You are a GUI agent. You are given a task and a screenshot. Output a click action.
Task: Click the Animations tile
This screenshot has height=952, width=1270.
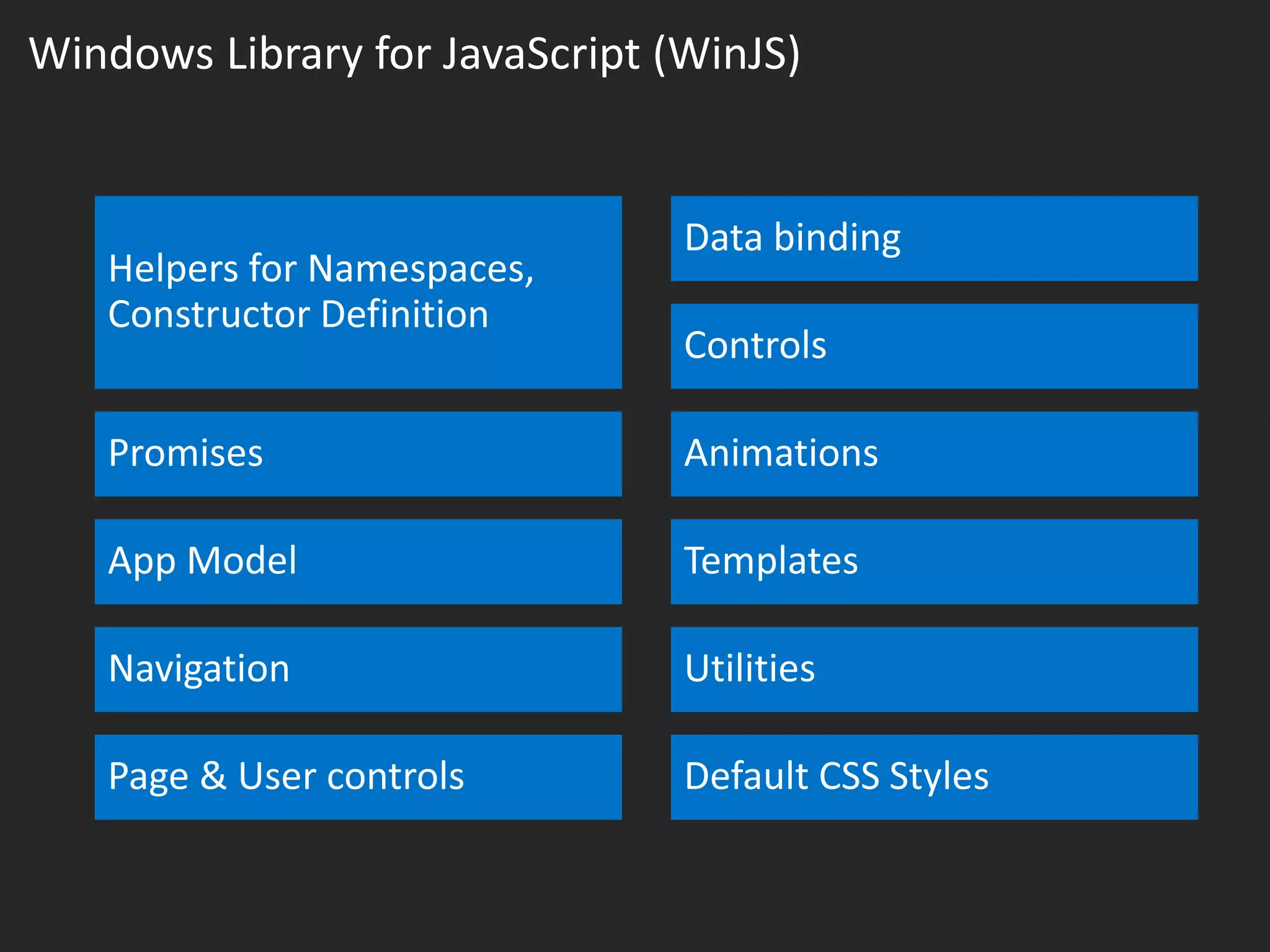(x=934, y=454)
